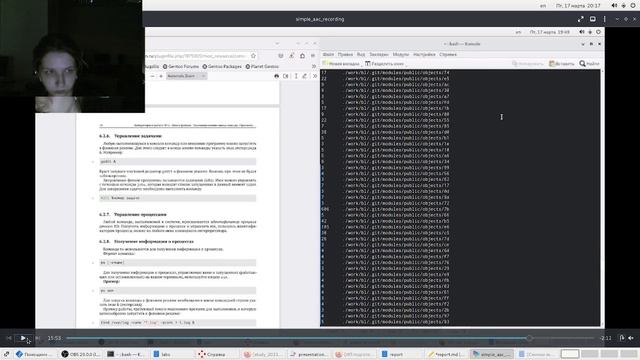Switch to the bash Konsole taskbar window
Viewport: 640px width, 360px height.
[126, 354]
